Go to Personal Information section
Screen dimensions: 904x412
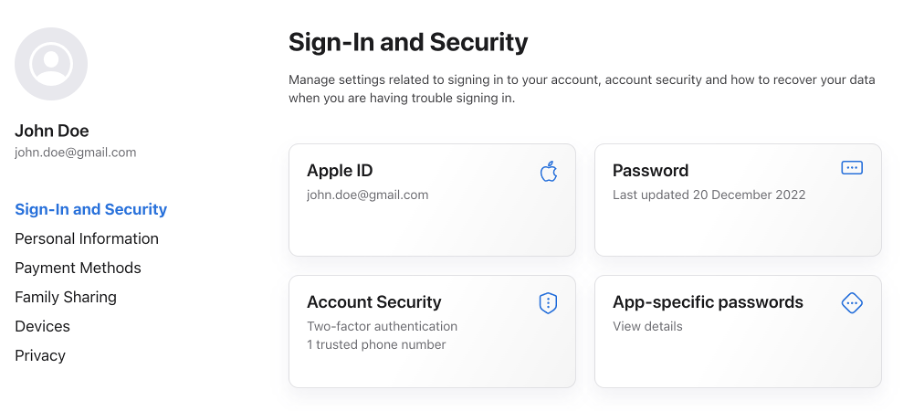[86, 239]
